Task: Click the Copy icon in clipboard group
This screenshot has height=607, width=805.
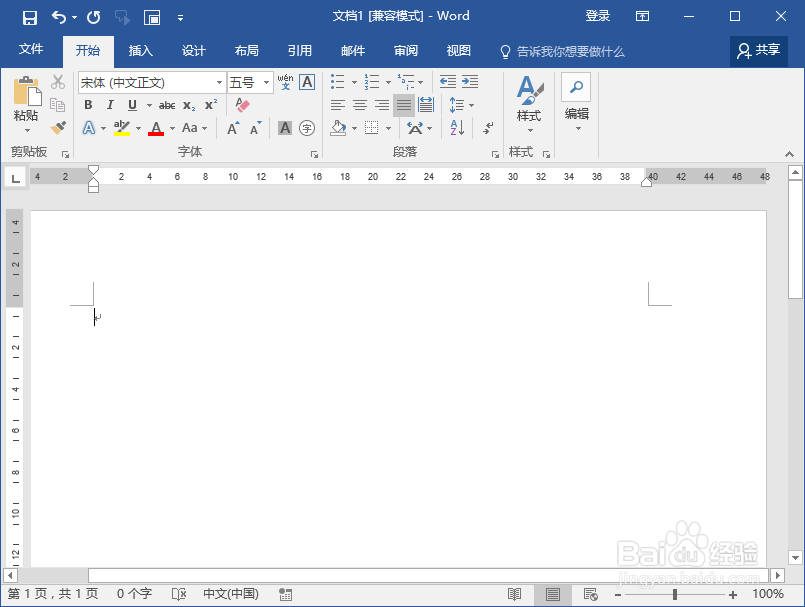Action: tap(56, 103)
